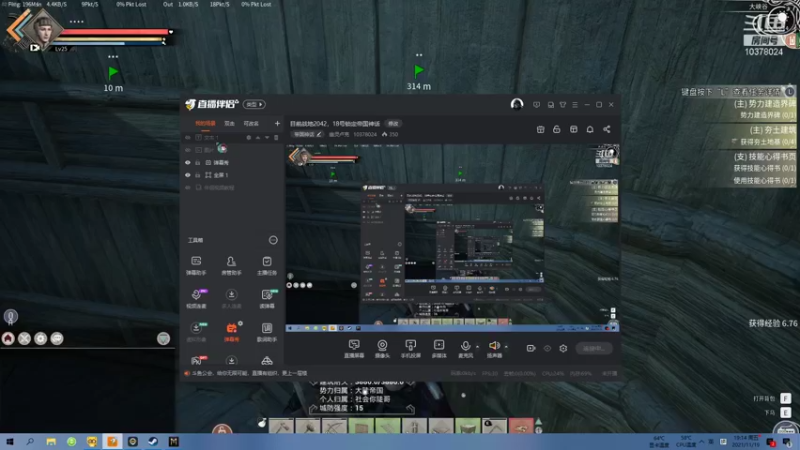The height and width of the screenshot is (450, 800).
Task: Open the PK tool with red badge
Action: click(196, 361)
